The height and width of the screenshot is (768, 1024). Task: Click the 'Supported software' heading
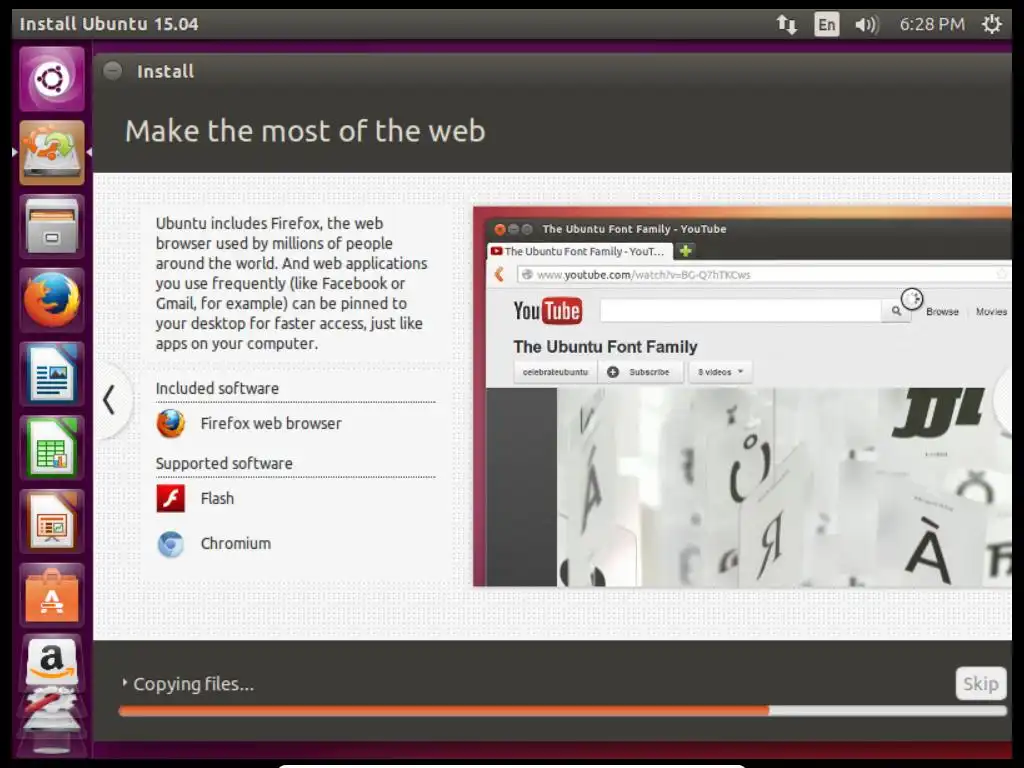224,463
